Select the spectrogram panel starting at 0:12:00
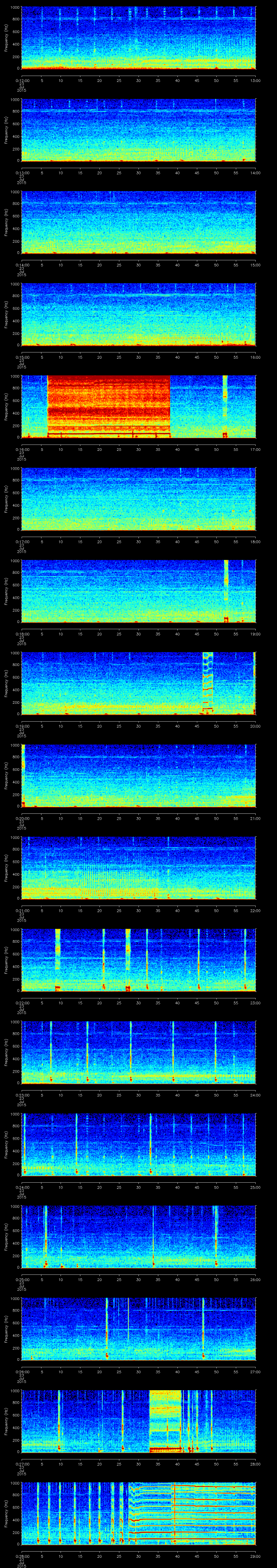The image size is (277, 1568). tap(139, 38)
